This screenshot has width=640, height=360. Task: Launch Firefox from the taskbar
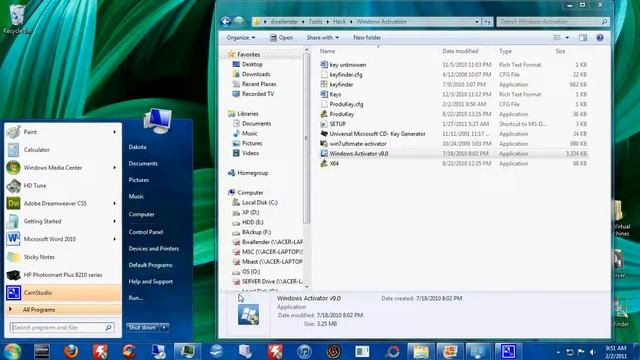71,351
